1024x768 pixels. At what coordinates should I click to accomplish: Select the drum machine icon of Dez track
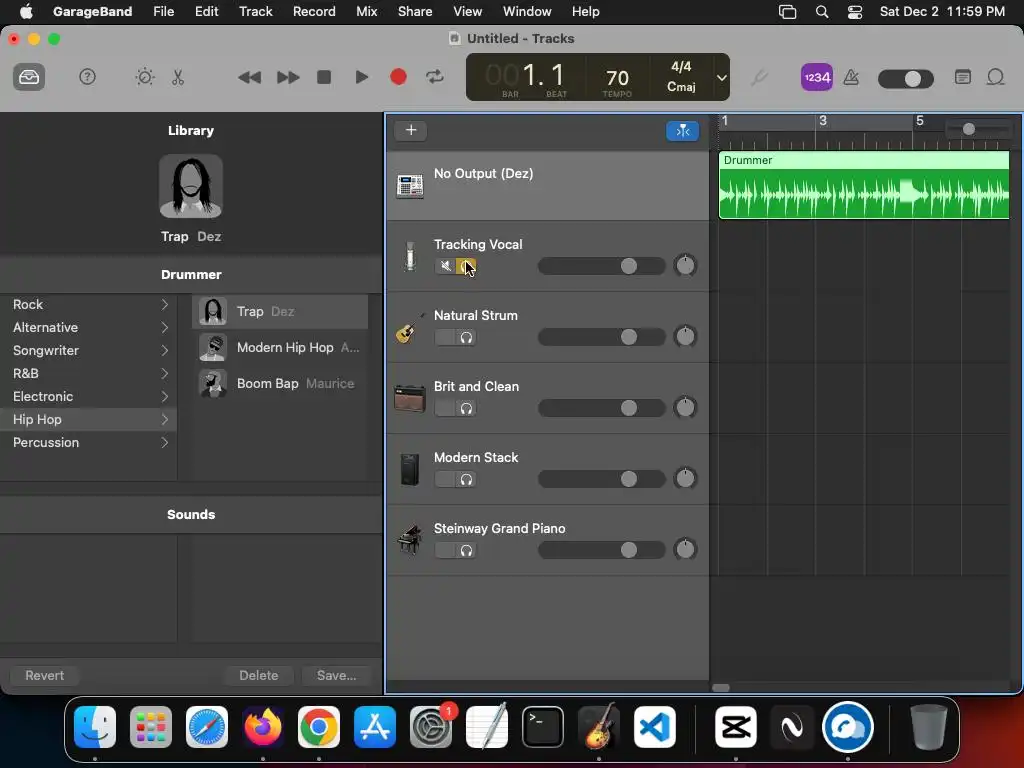click(410, 186)
